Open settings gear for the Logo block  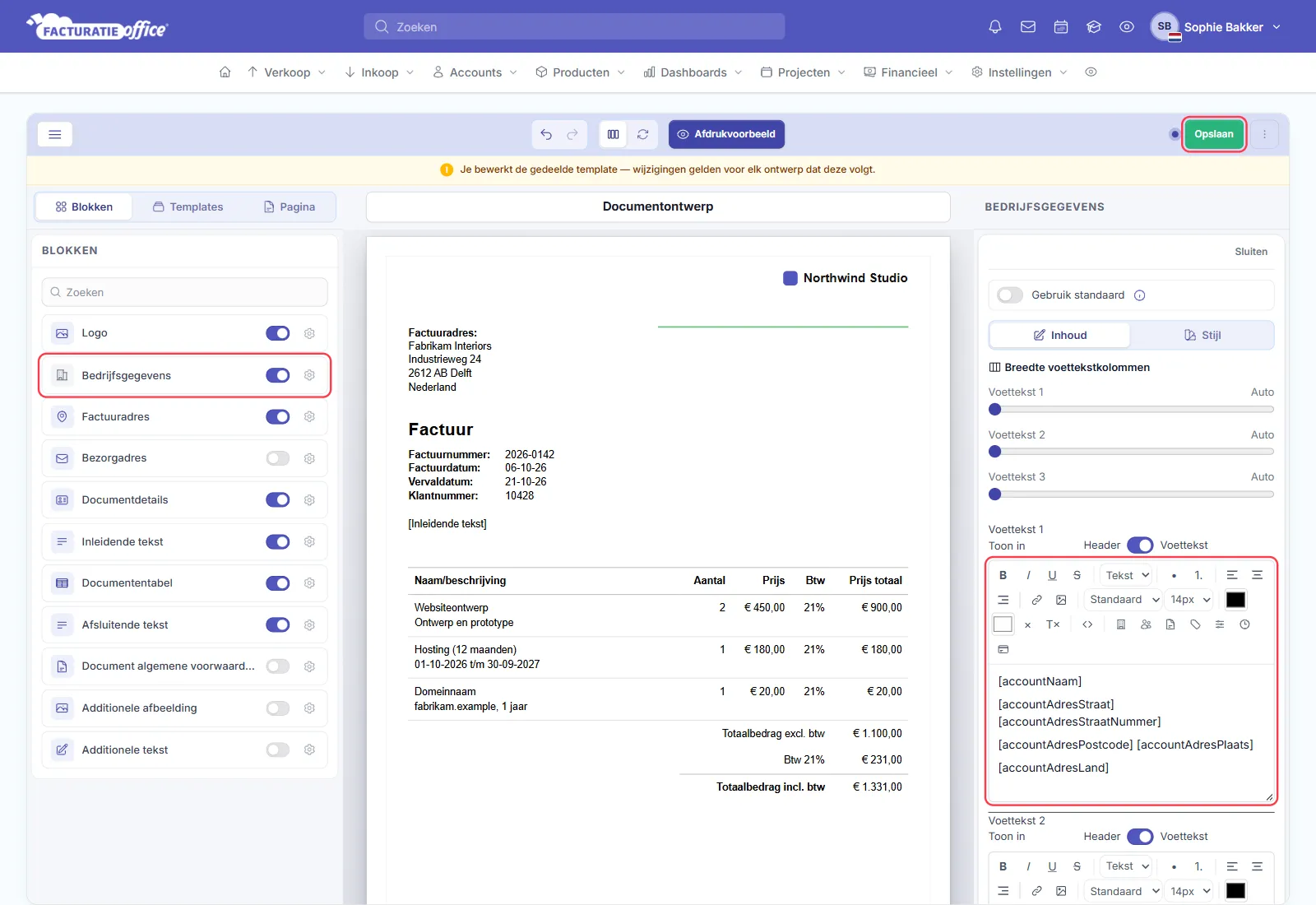click(309, 333)
